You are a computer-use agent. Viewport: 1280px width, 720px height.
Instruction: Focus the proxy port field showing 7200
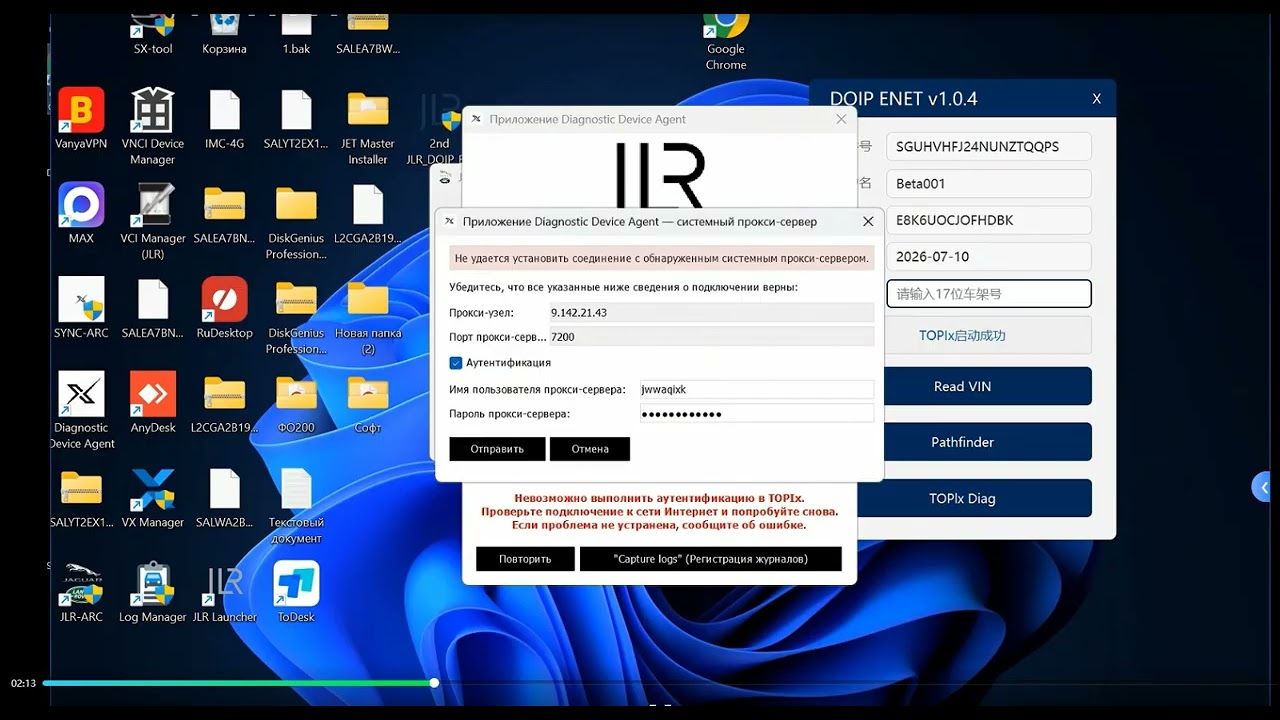[x=711, y=337]
